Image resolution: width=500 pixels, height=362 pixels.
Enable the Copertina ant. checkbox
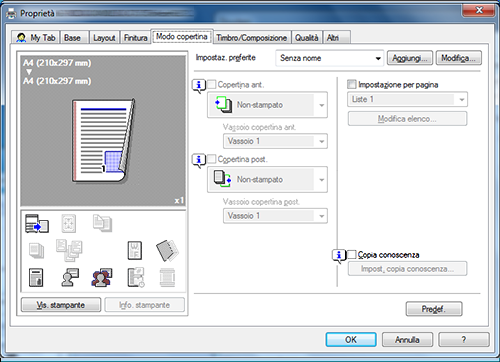tap(211, 84)
